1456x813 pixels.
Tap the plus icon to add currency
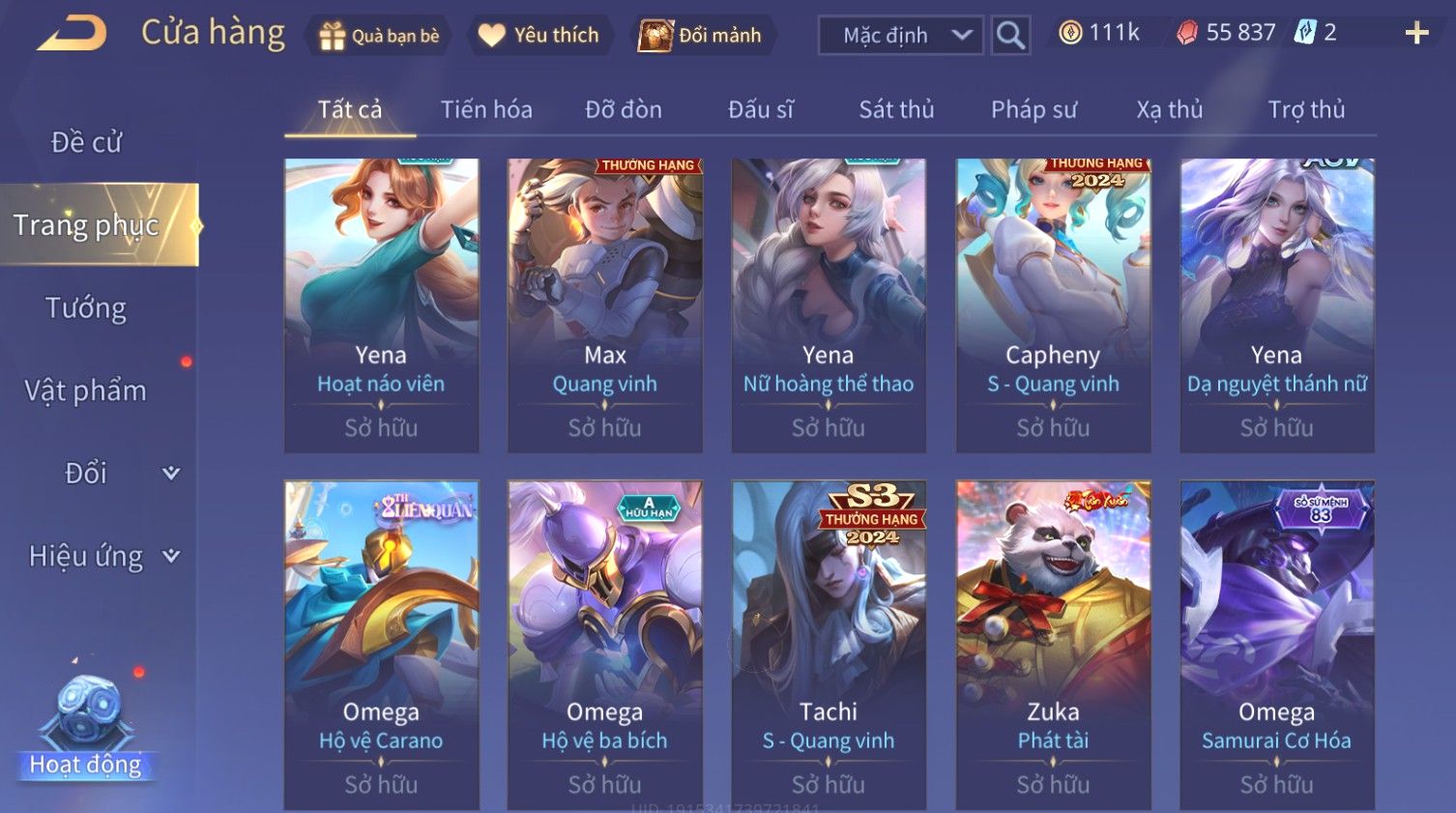coord(1416,34)
